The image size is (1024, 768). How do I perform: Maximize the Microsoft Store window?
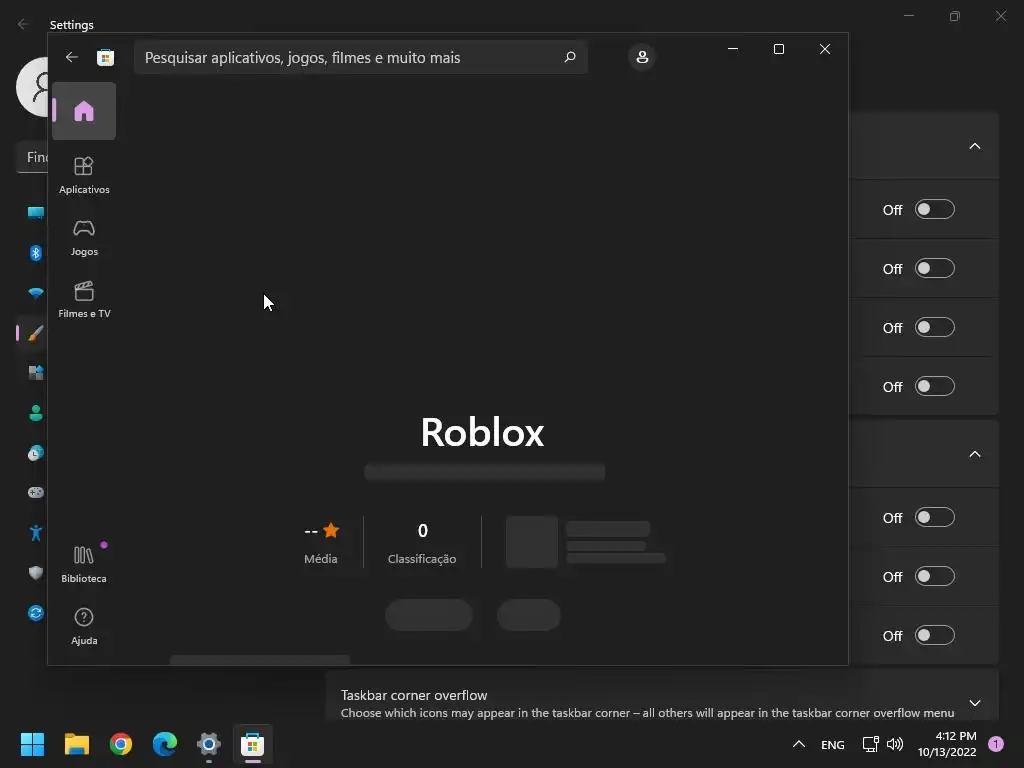778,49
